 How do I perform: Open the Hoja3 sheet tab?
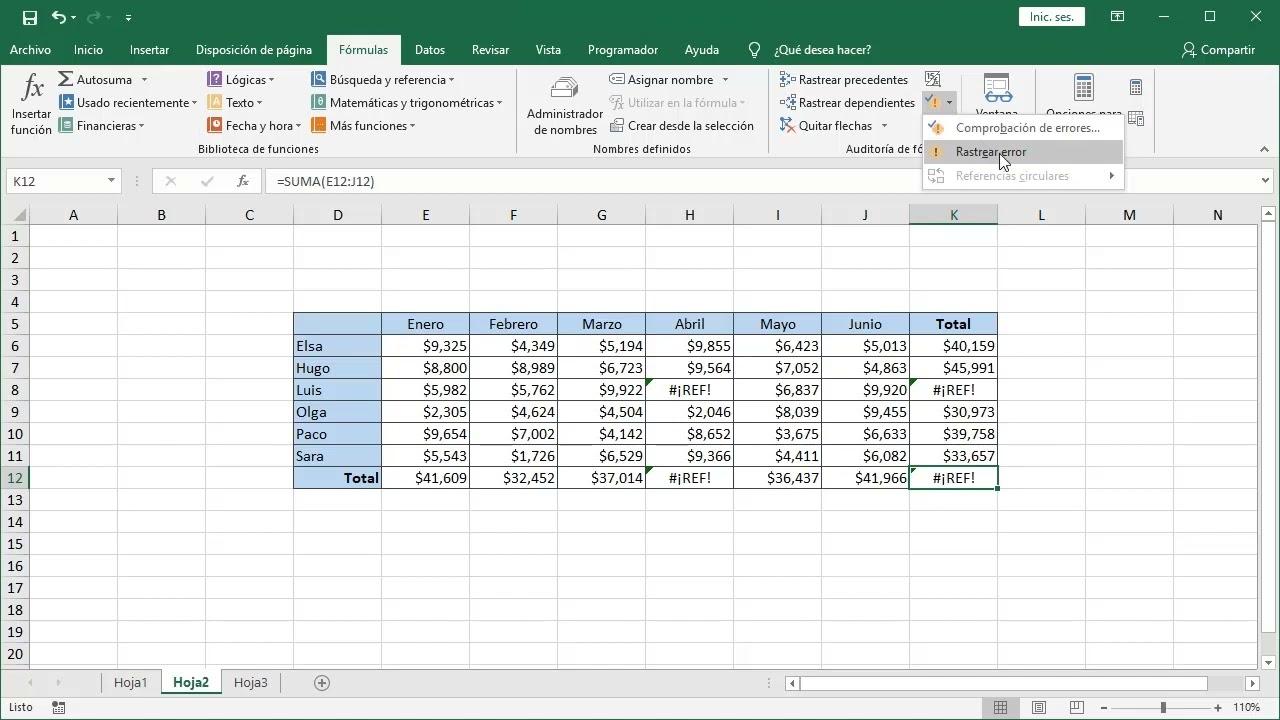(250, 682)
